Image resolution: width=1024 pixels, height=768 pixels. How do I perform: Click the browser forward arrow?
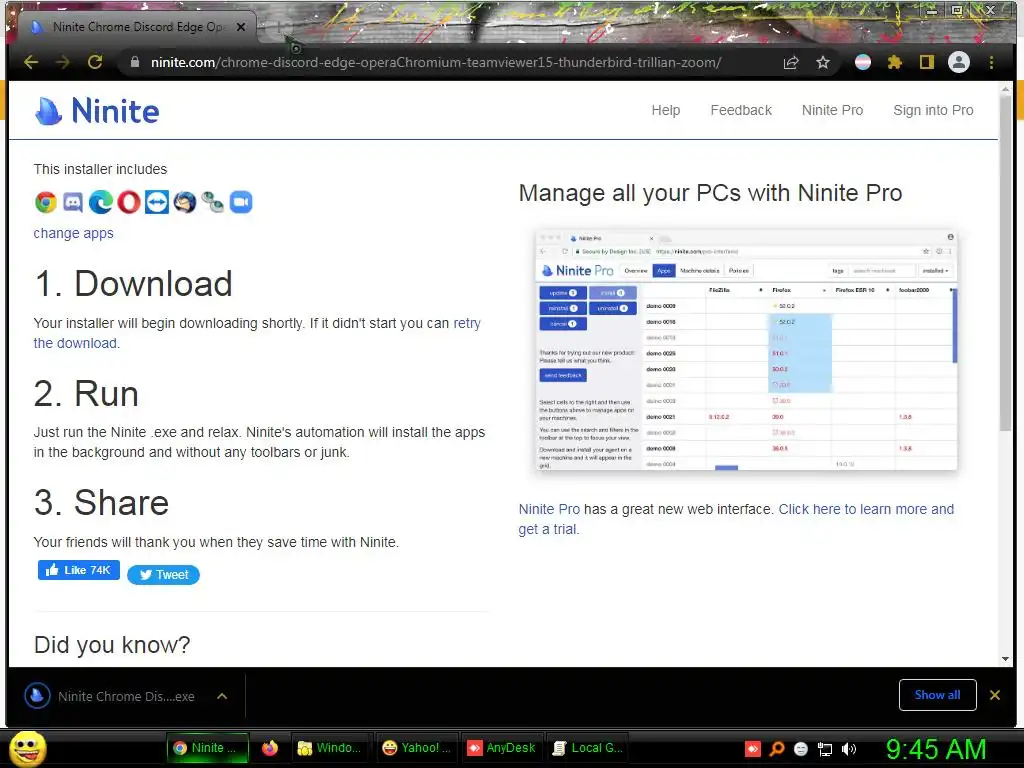click(63, 63)
